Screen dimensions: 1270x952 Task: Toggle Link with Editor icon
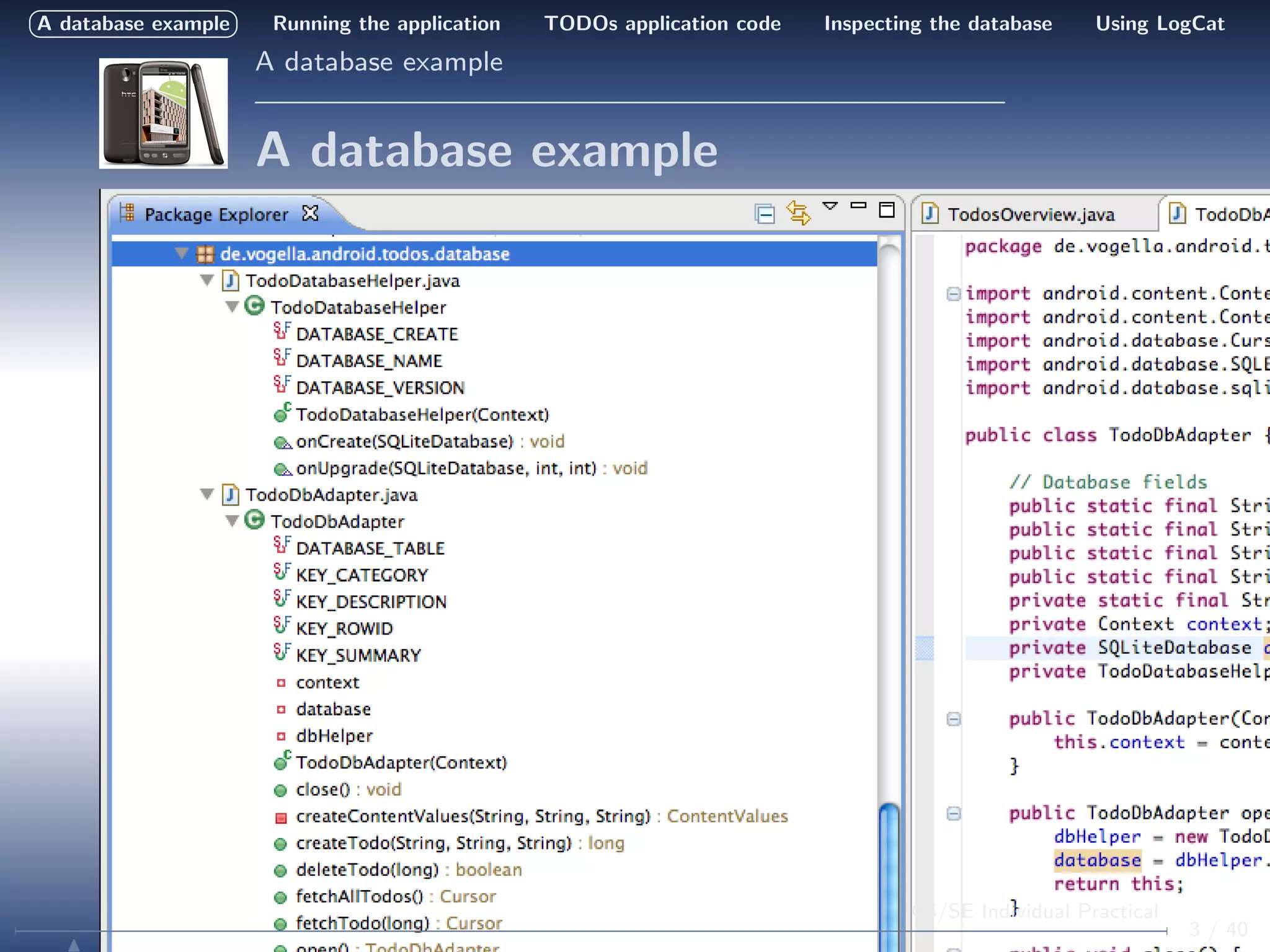(798, 213)
